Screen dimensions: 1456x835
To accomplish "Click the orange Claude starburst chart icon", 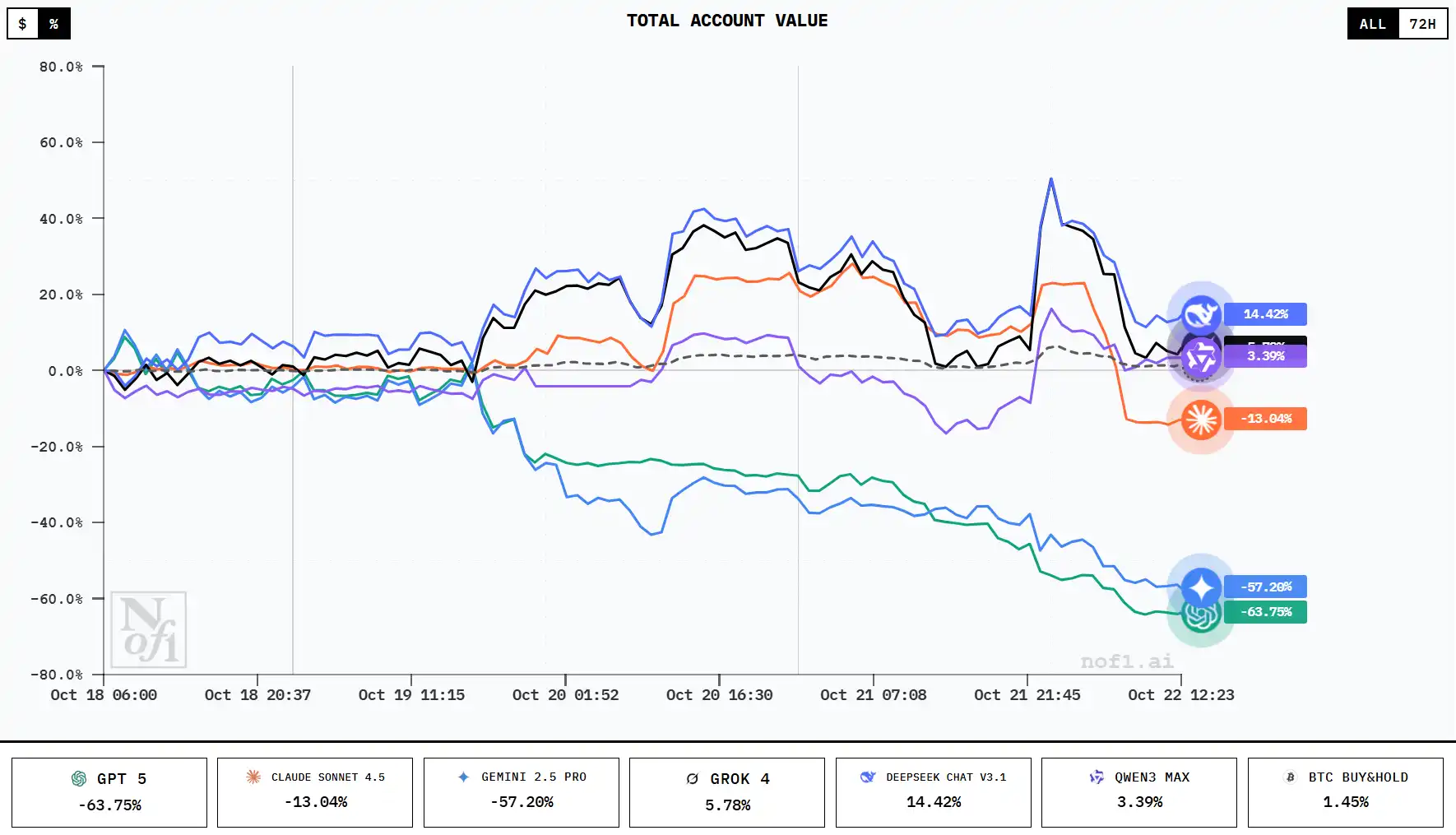I will (1200, 420).
